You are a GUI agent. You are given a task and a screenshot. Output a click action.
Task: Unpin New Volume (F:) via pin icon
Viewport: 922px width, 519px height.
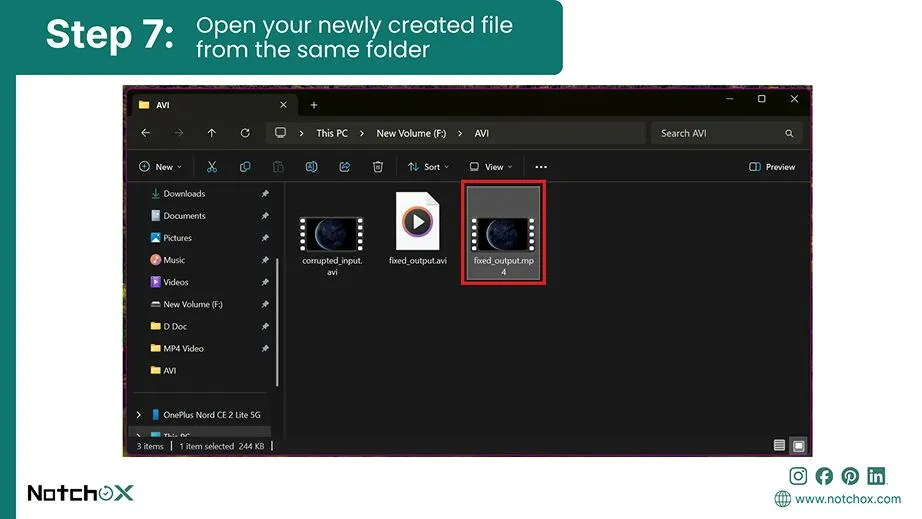pyautogui.click(x=265, y=304)
